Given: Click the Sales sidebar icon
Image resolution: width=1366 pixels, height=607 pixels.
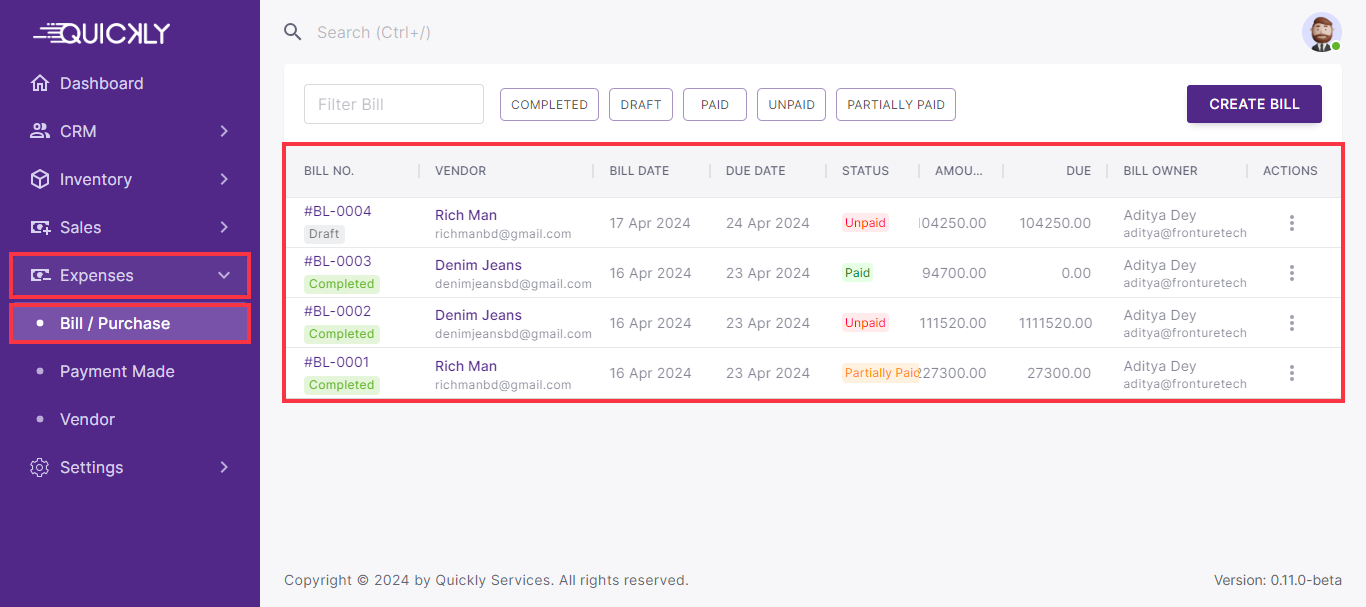Looking at the screenshot, I should (x=40, y=227).
